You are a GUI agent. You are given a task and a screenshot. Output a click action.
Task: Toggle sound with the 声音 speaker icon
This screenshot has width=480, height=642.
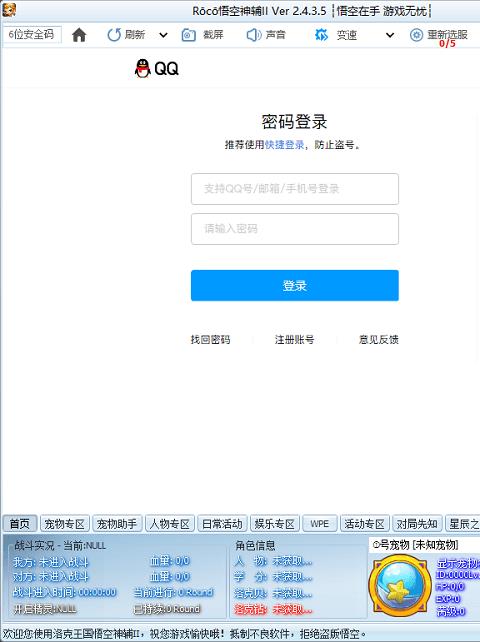[254, 35]
